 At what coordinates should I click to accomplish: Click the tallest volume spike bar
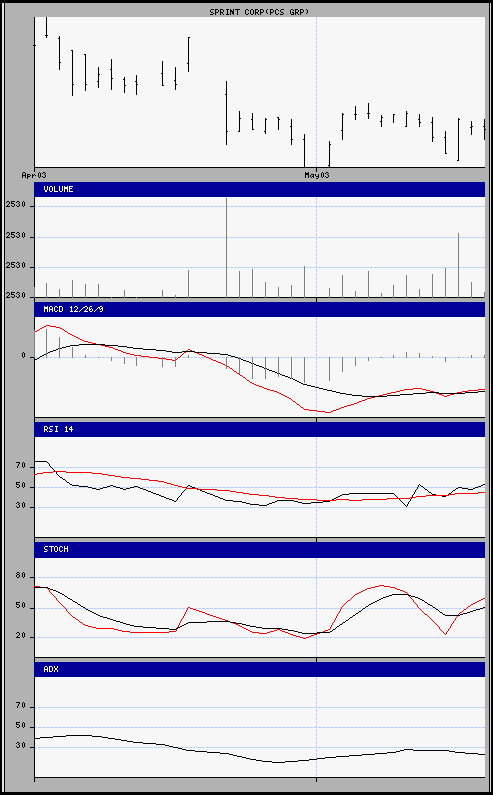226,248
